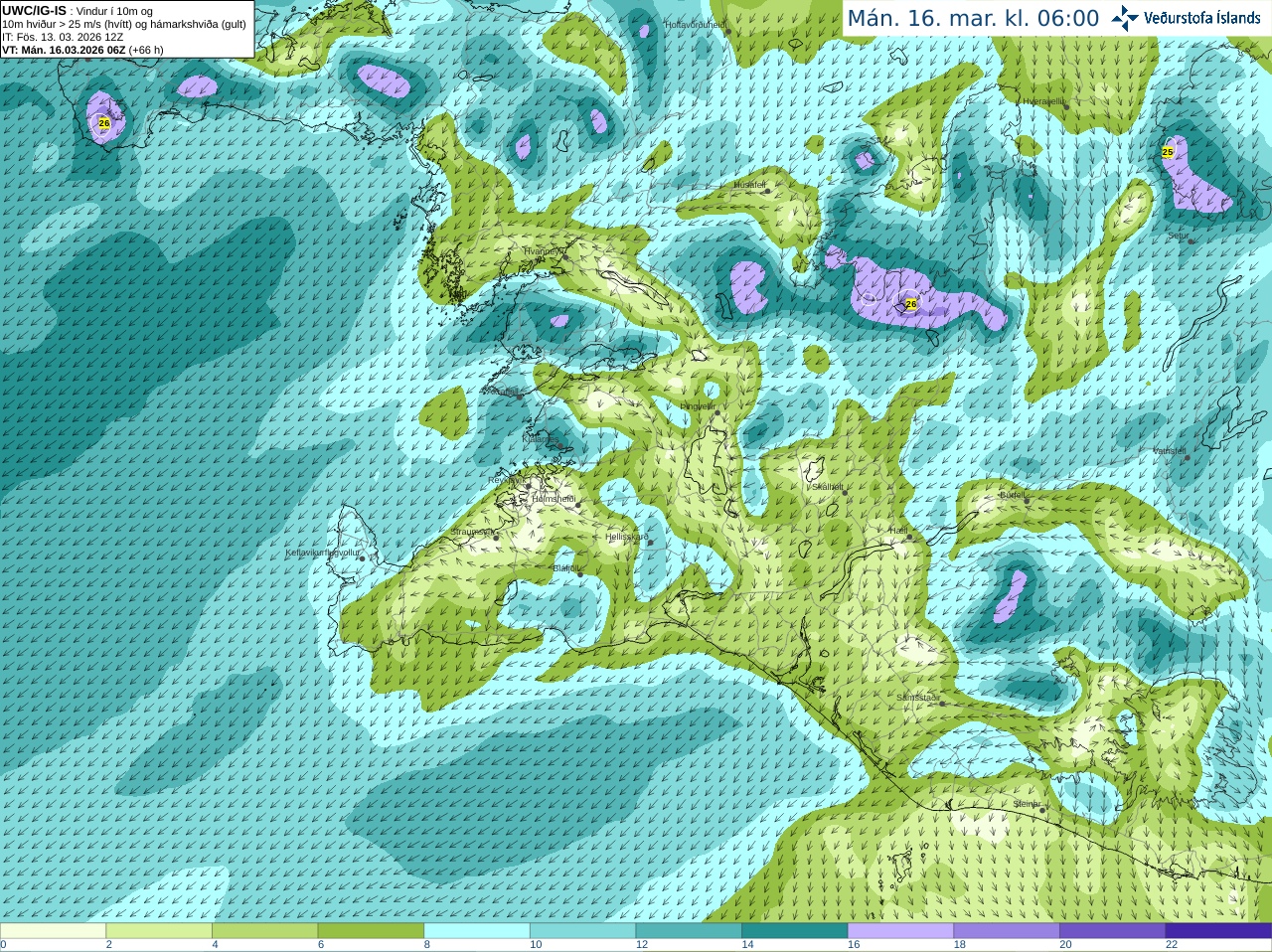This screenshot has height=952, width=1272.
Task: Click the Veðurstofa Íslands logo
Action: (1185, 18)
